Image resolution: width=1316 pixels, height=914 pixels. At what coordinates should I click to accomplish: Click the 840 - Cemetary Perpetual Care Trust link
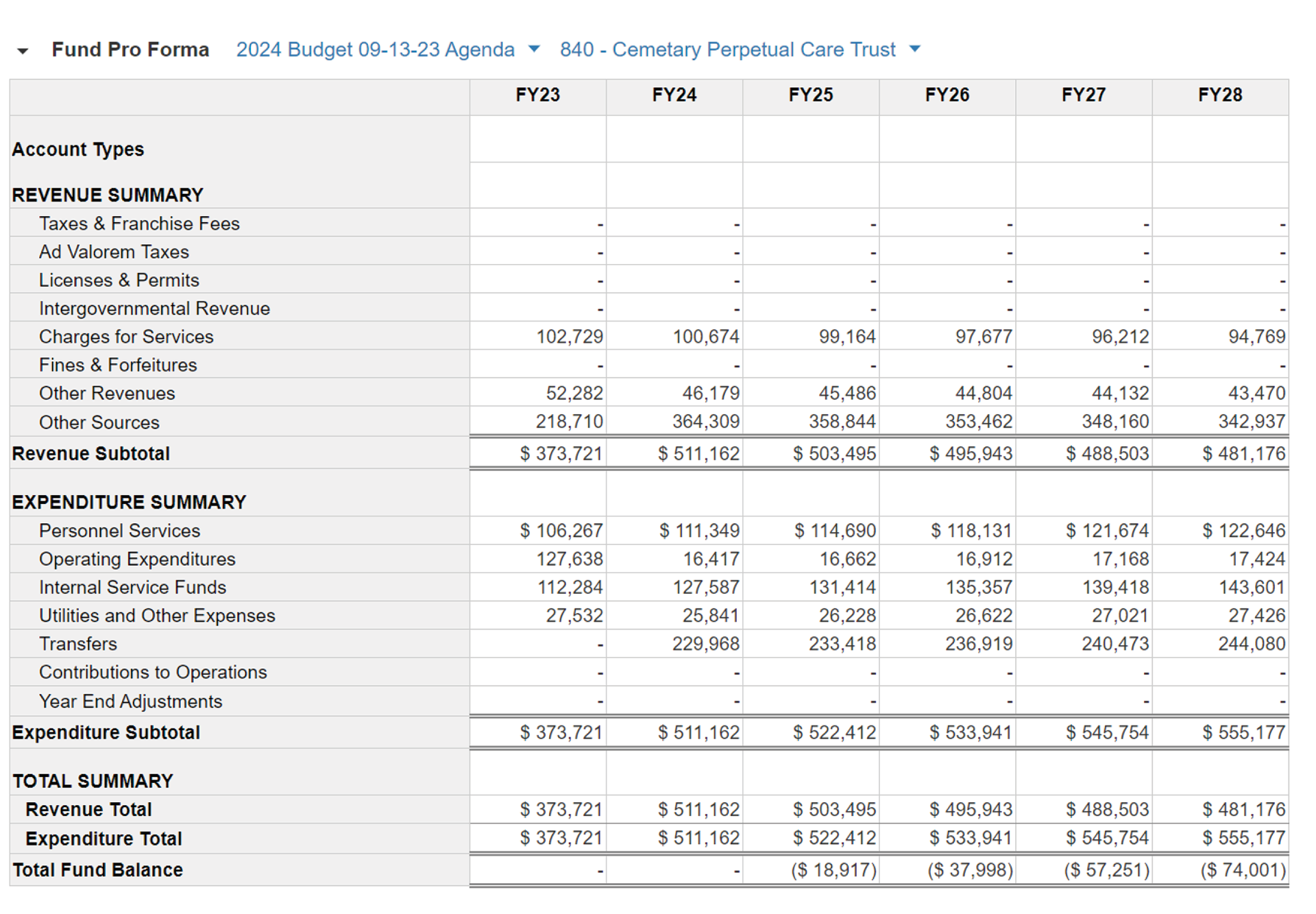point(727,49)
